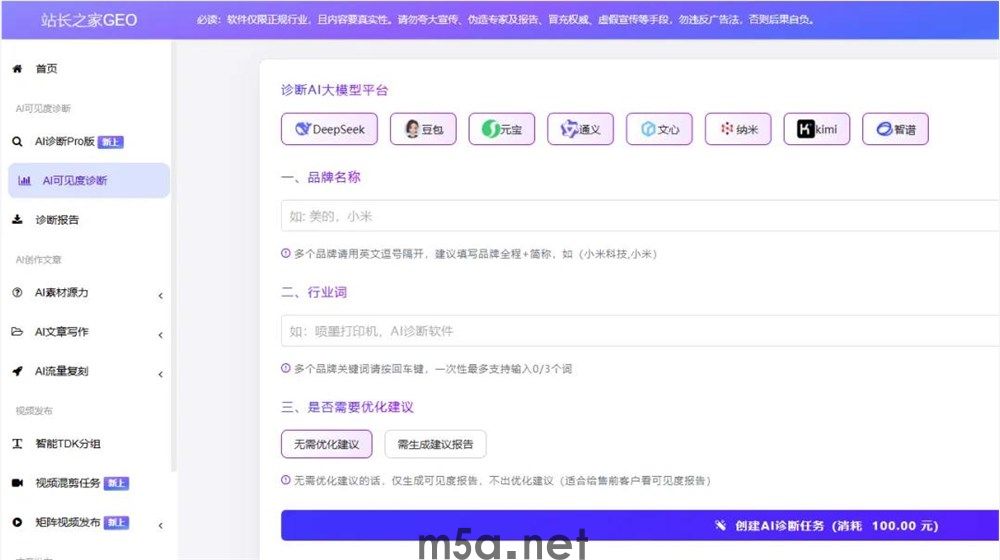Click the magnifier icon for AI诊断Pro版
1000x560 pixels.
point(17,142)
